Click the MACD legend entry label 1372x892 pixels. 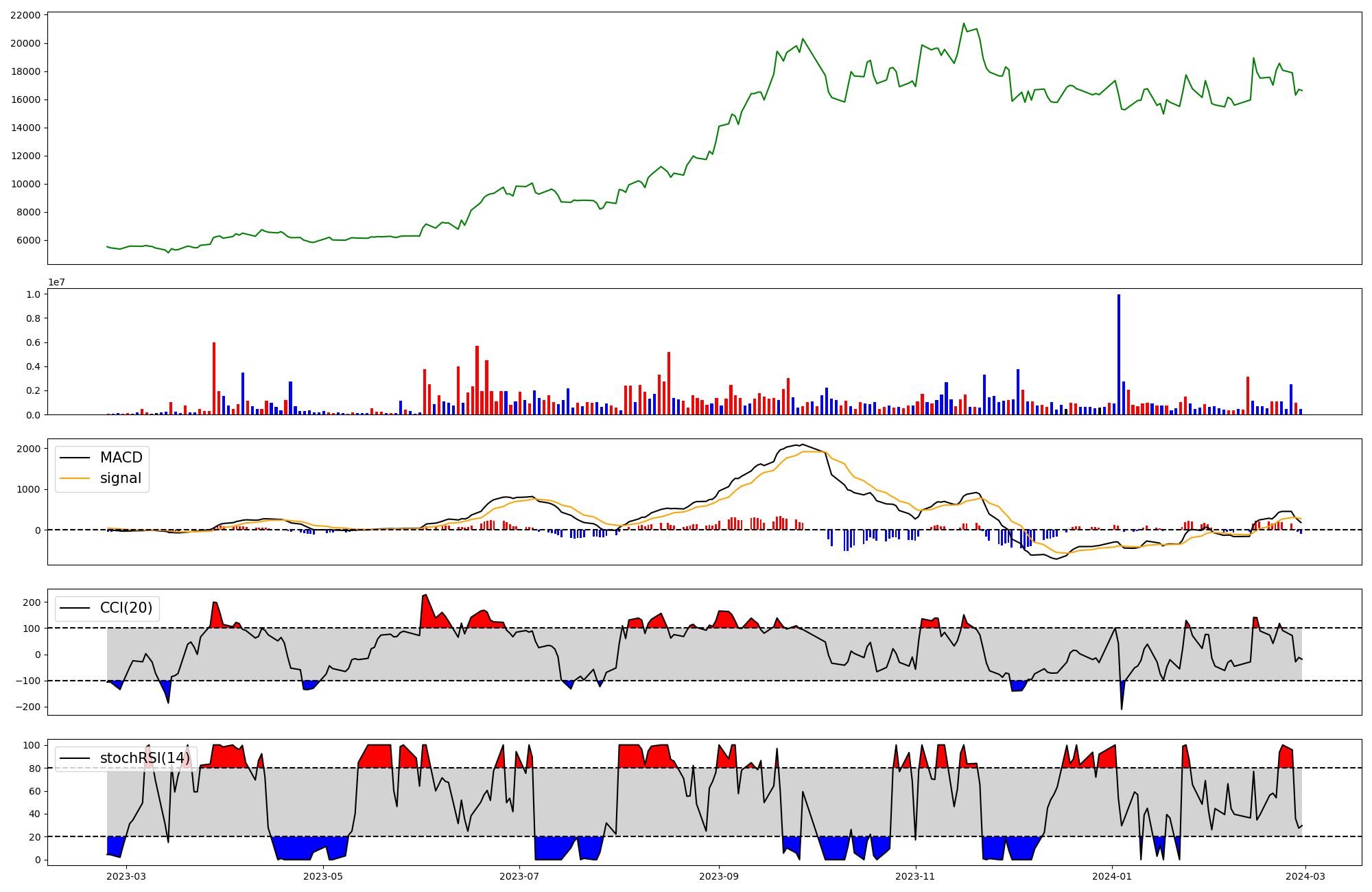(x=121, y=458)
